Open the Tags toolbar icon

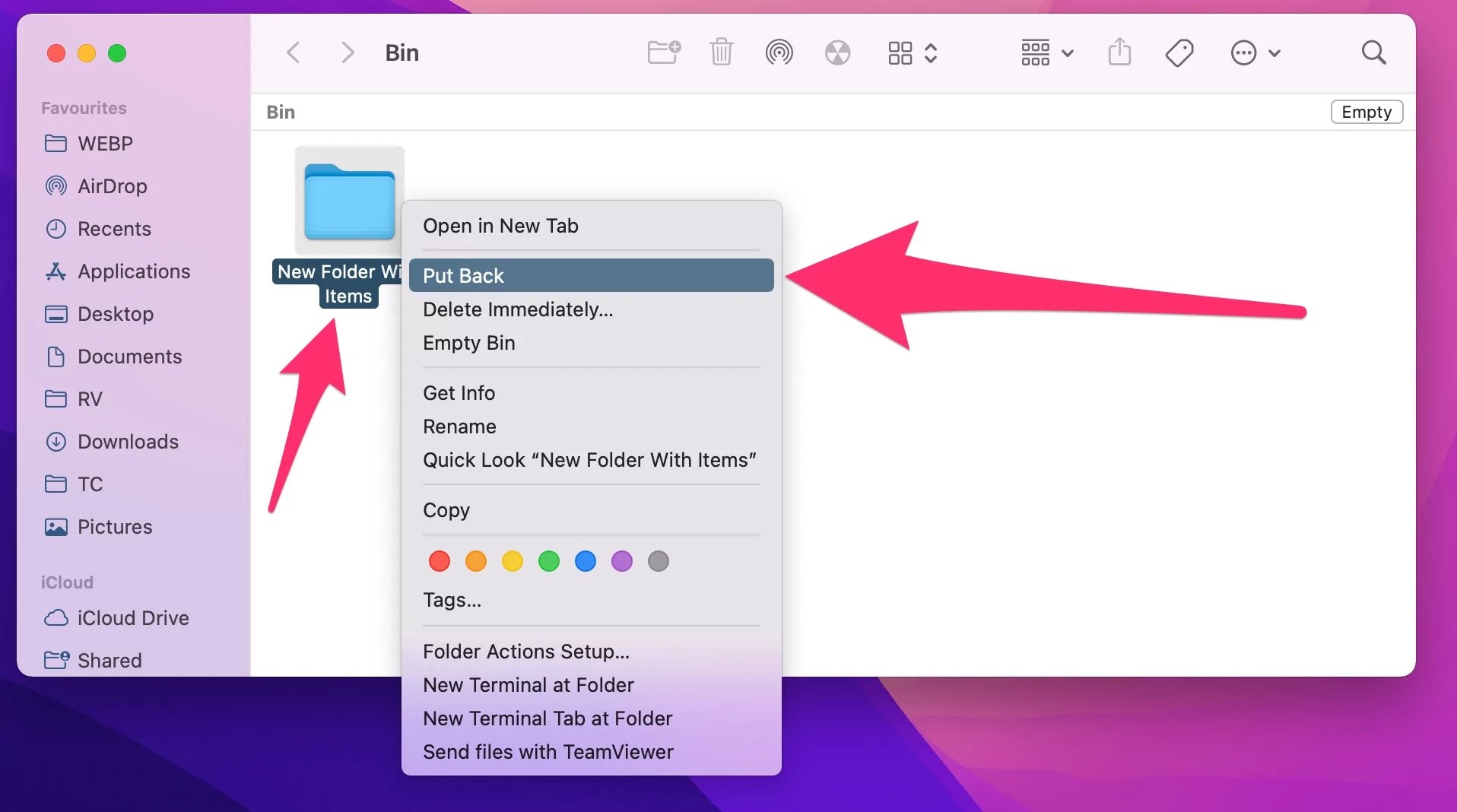click(x=1178, y=52)
